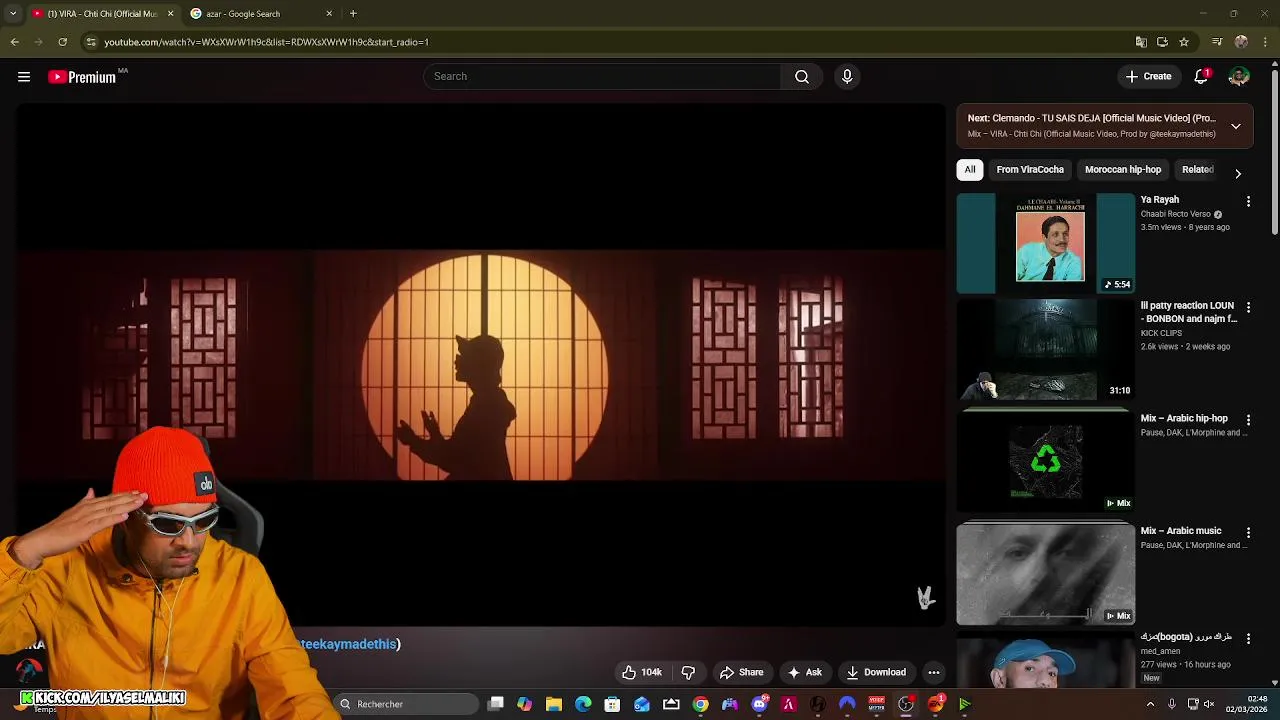Image resolution: width=1280 pixels, height=720 pixels.
Task: Open options menu for Ya Rayah
Action: pos(1248,201)
